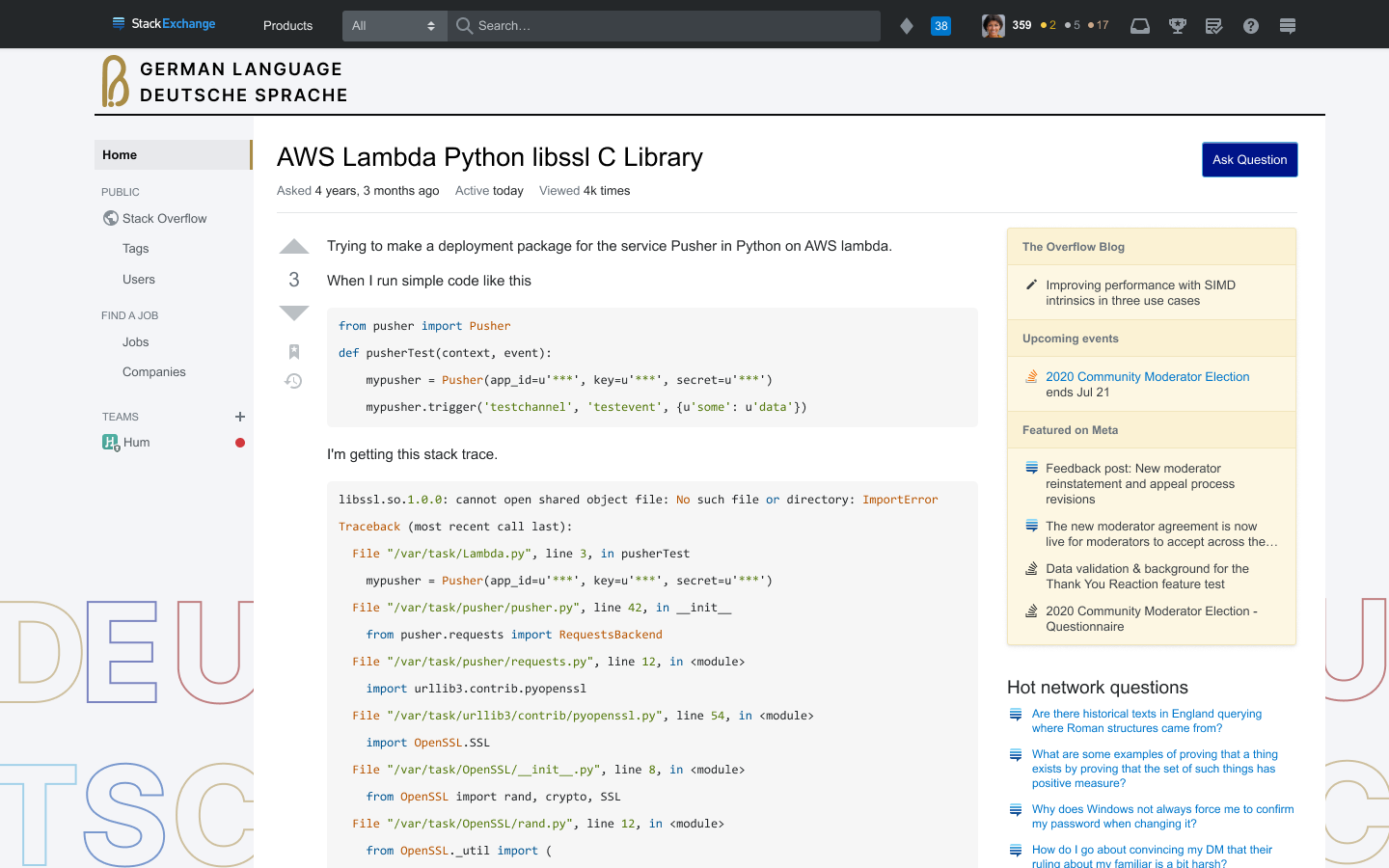1389x868 pixels.
Task: Open proving positive measure hot question
Action: point(1155,769)
